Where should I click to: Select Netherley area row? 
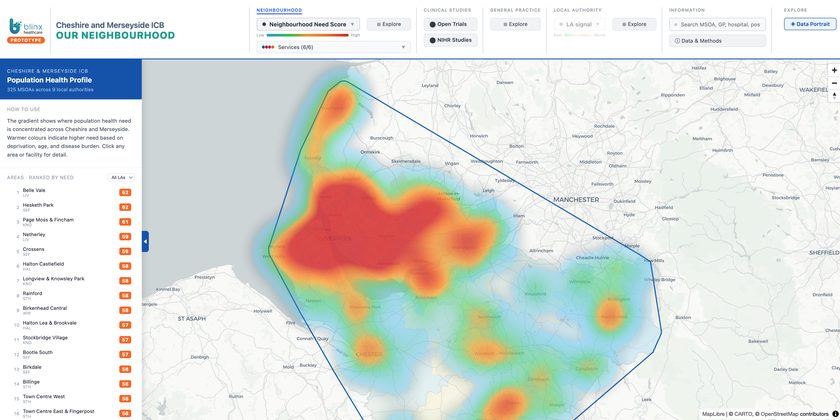[x=71, y=236]
